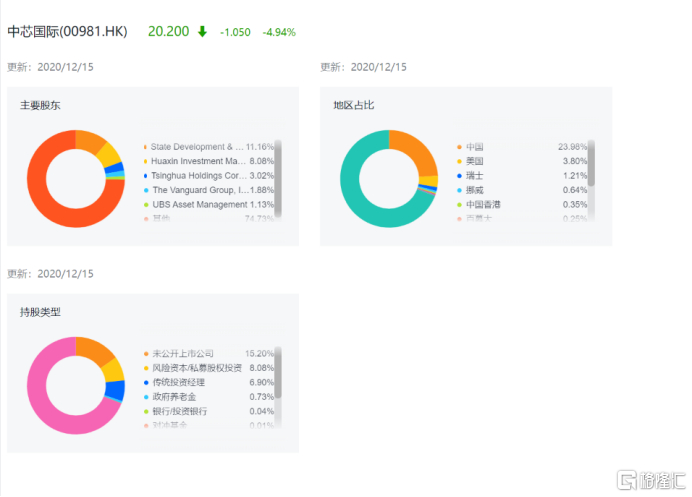
Task: Click the 持股类型 panel heading
Action: pos(40,313)
